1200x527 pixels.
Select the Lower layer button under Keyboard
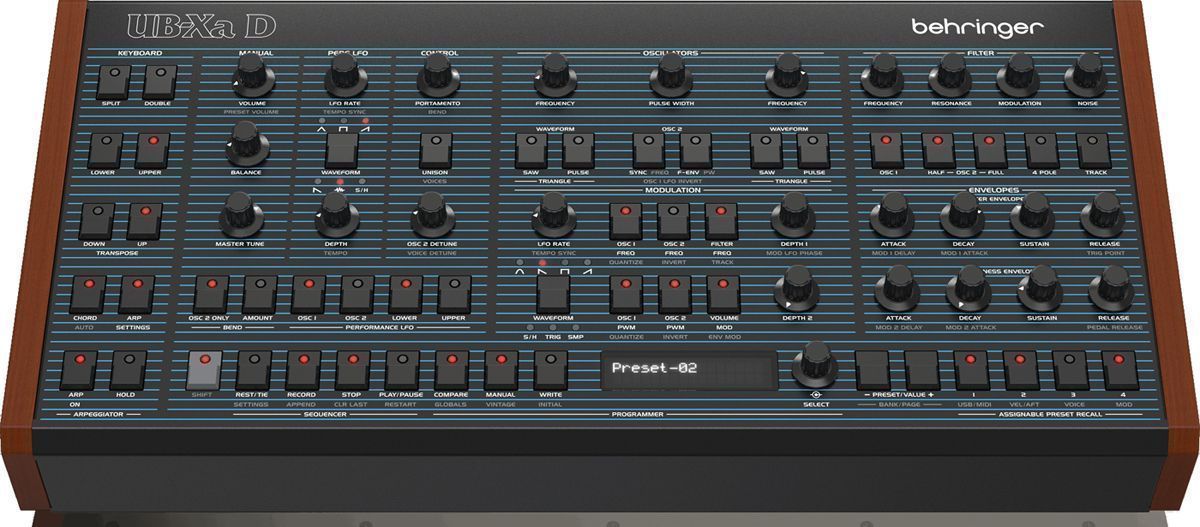coord(105,150)
